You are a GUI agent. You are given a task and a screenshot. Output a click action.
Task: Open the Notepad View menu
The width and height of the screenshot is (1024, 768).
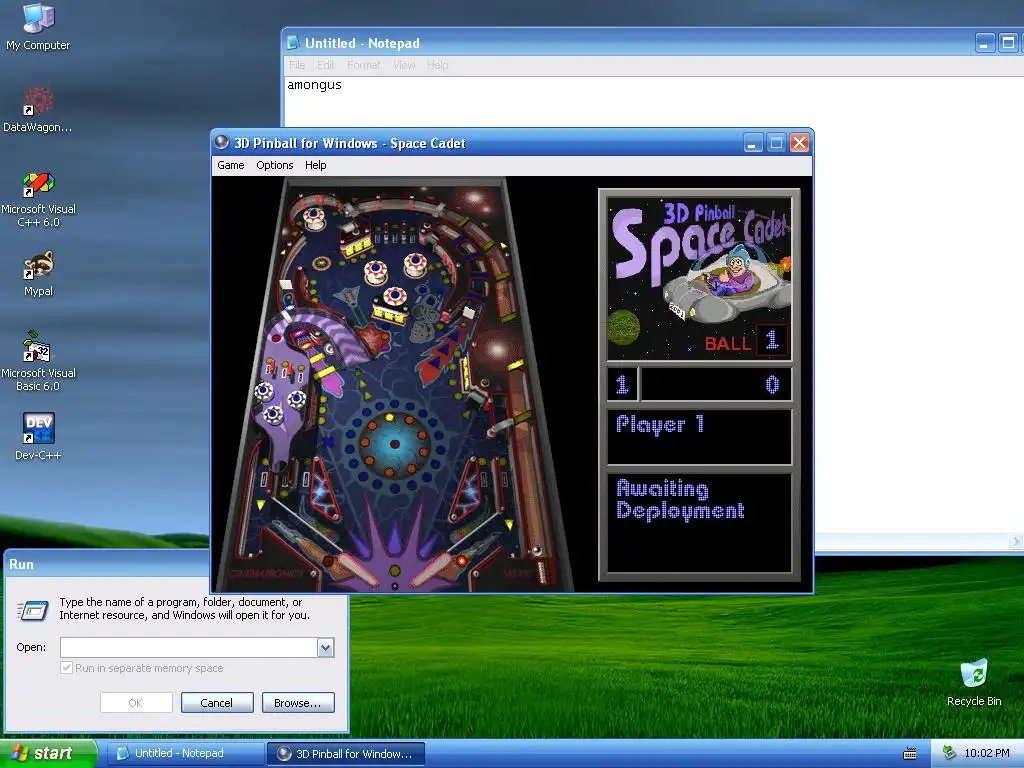click(x=404, y=65)
